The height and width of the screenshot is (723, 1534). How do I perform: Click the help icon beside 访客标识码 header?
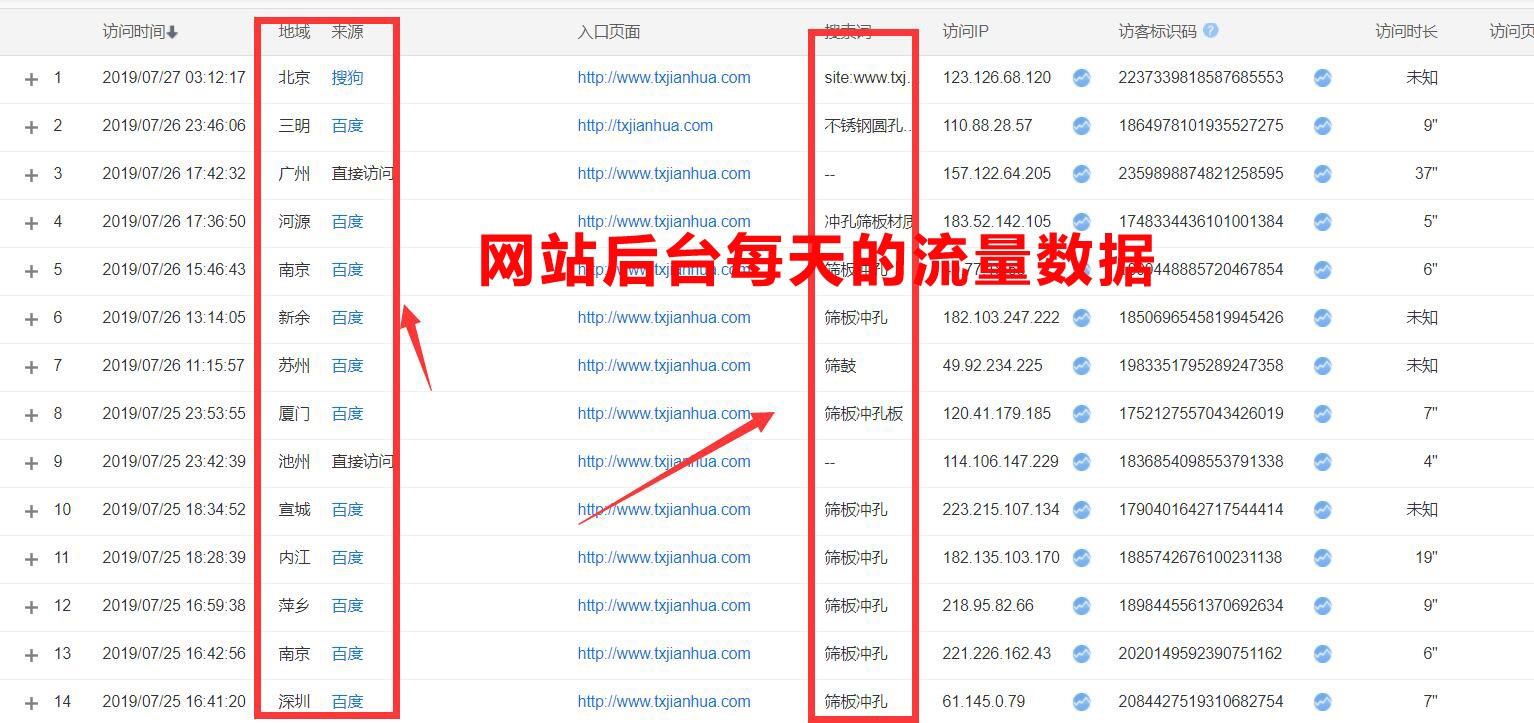tap(1209, 31)
